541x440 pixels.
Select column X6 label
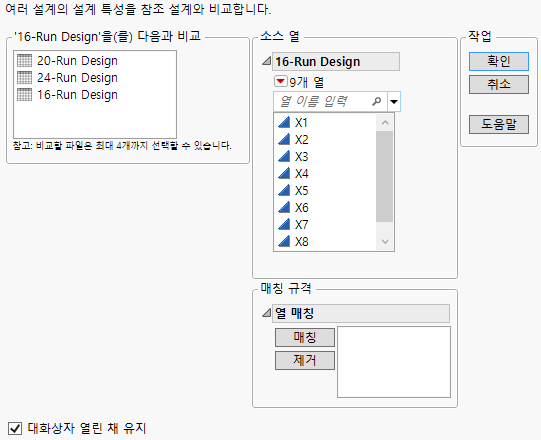[x=301, y=207]
